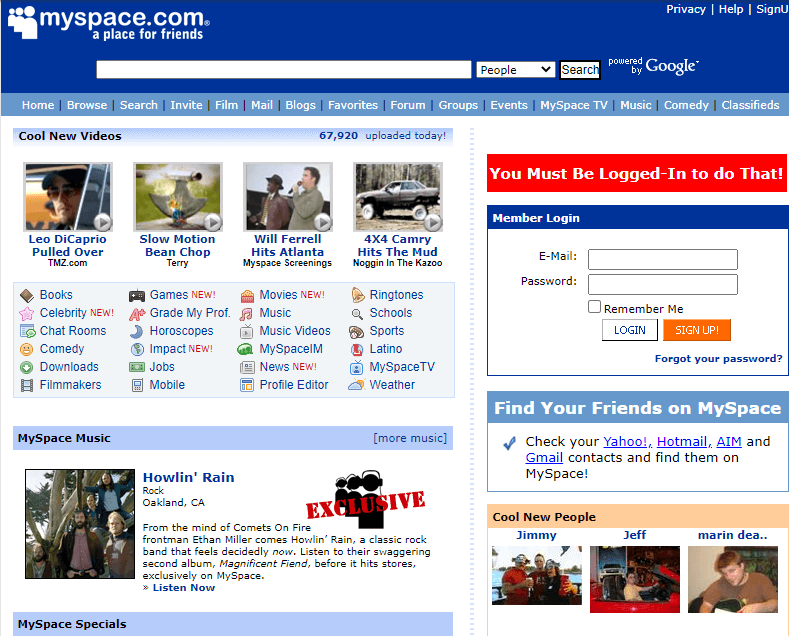Click the Grade My Prof A+ icon
This screenshot has height=636, width=789.
[137, 313]
